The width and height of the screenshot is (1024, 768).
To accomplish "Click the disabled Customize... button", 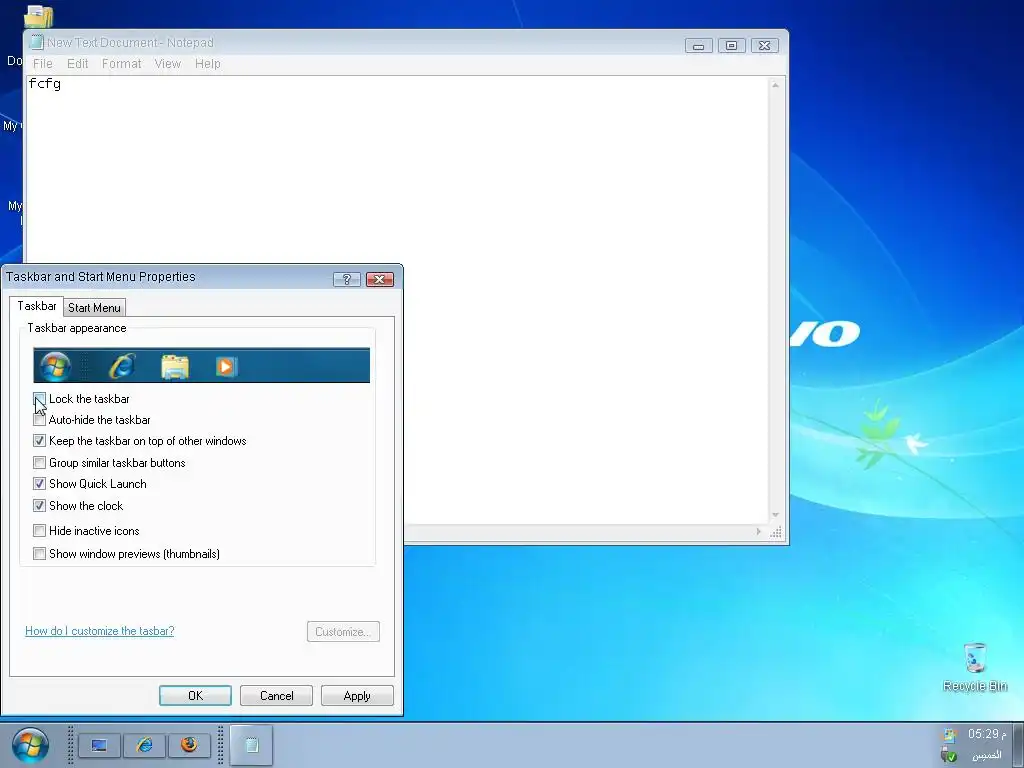I will [343, 632].
